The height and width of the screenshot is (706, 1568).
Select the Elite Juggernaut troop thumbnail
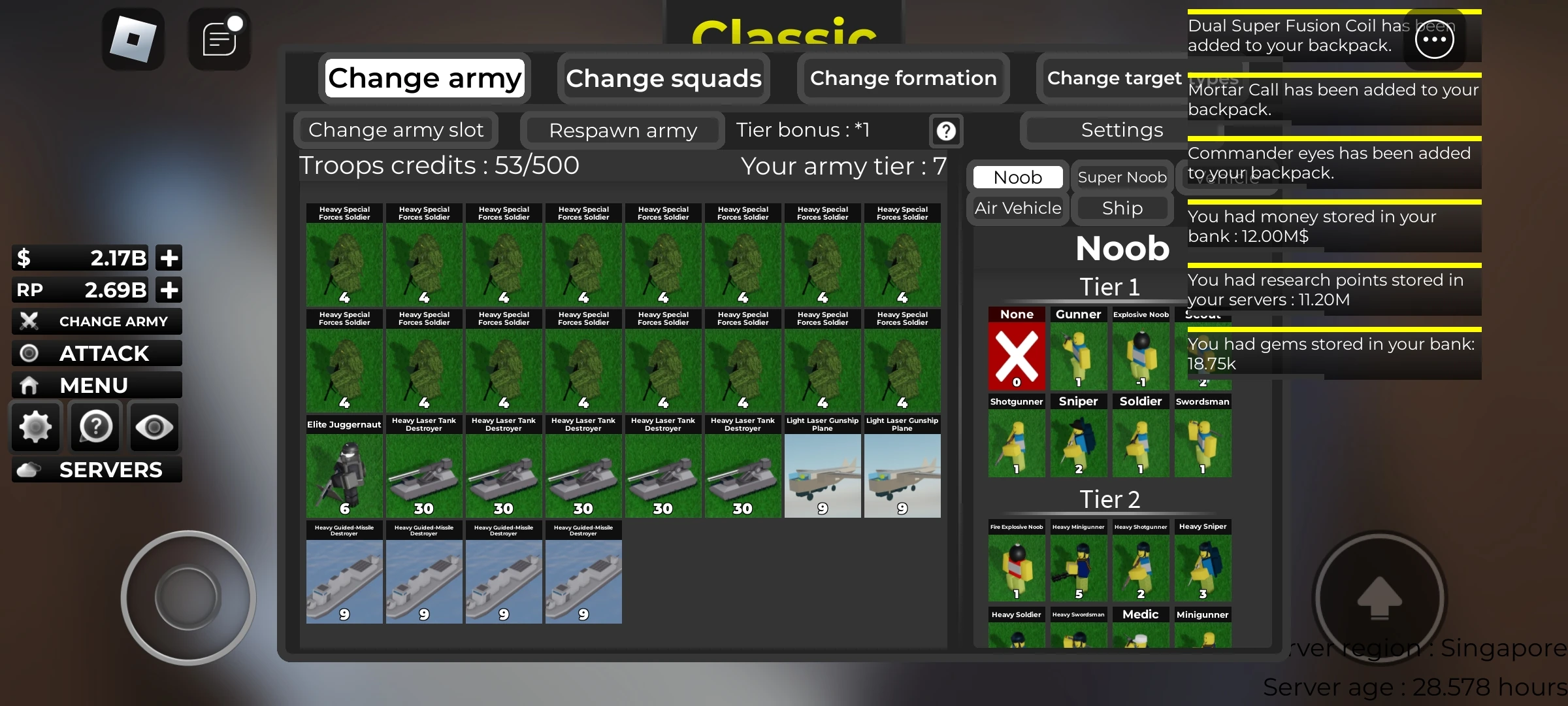pyautogui.click(x=344, y=467)
